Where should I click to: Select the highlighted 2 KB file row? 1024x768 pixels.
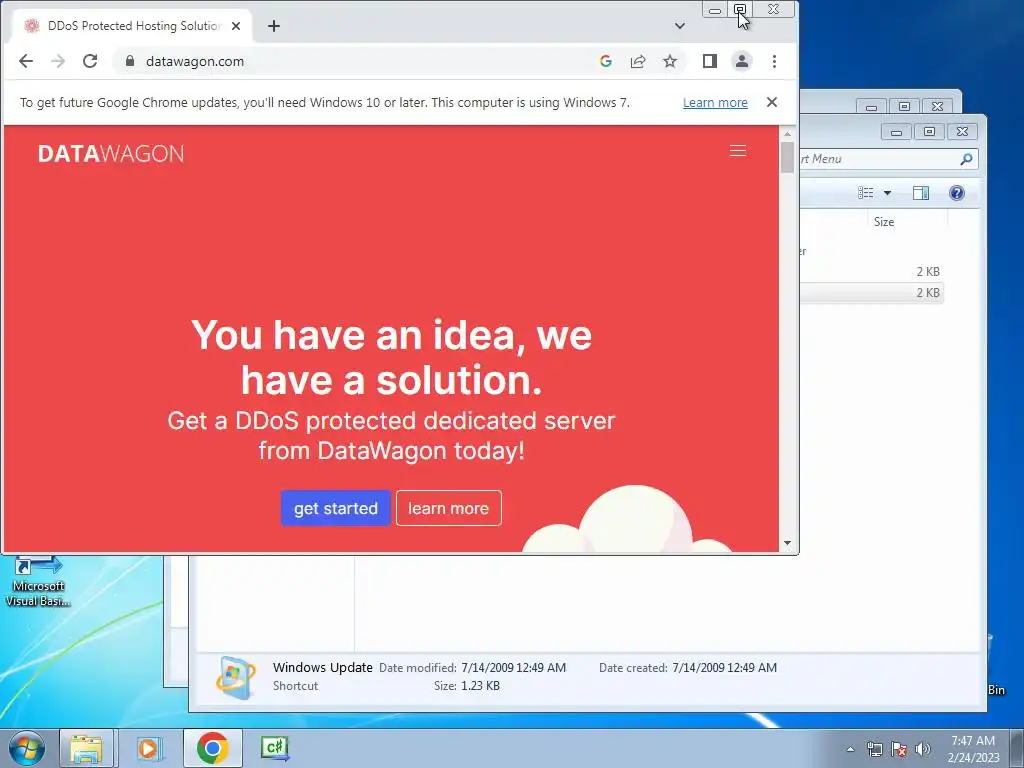(x=872, y=293)
